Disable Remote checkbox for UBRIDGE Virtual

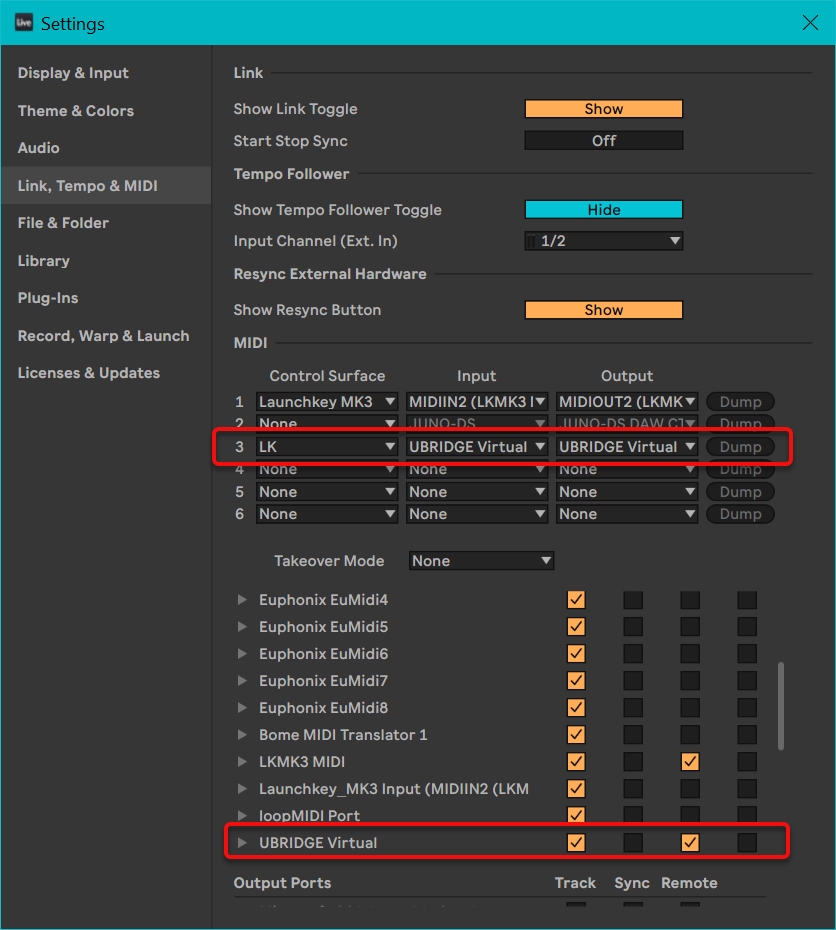pos(690,843)
